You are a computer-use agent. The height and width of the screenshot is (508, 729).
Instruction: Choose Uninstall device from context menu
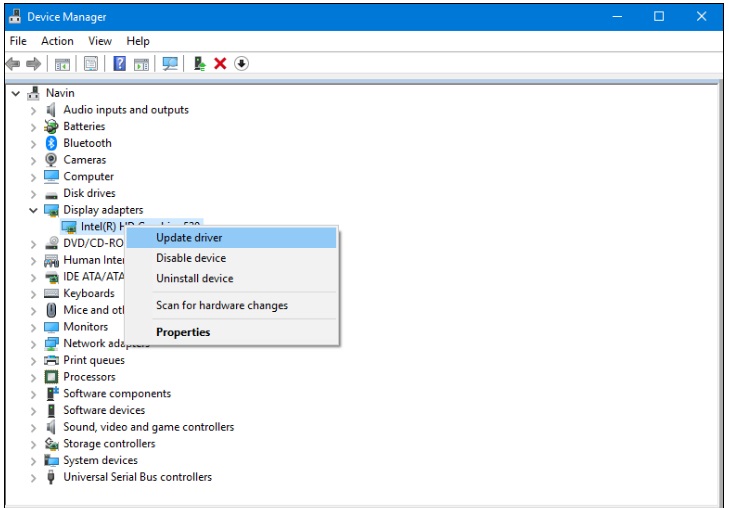pos(232,278)
